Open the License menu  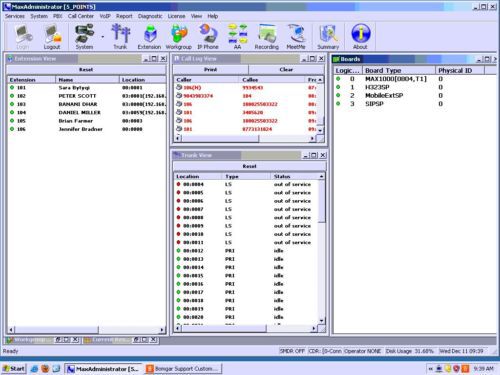[x=176, y=16]
